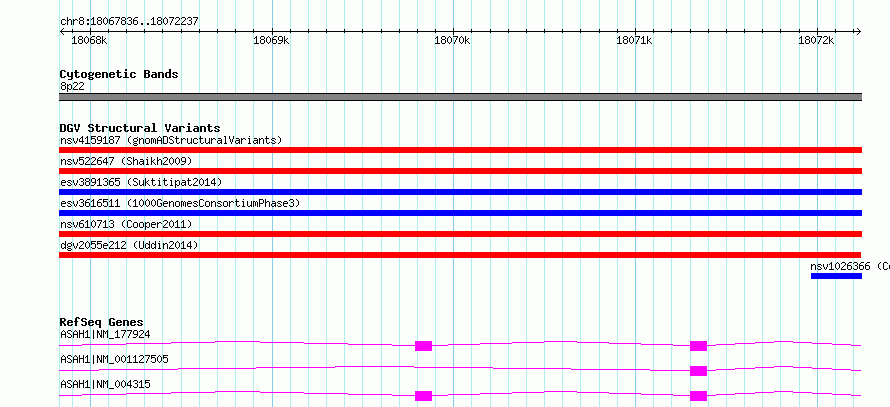Click the nsv610713 (Cooper2011) label
Image resolution: width=890 pixels, height=407 pixels.
click(x=126, y=224)
